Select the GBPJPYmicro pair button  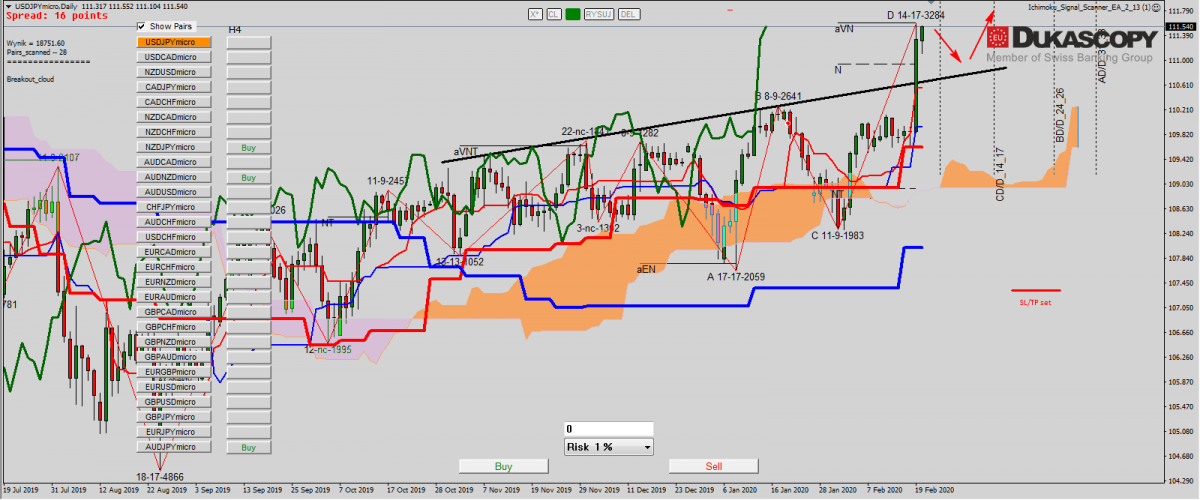pos(173,417)
